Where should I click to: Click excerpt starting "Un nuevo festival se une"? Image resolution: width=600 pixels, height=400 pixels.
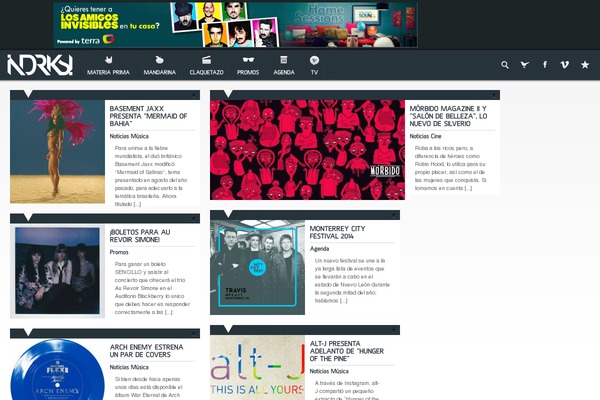pos(352,281)
